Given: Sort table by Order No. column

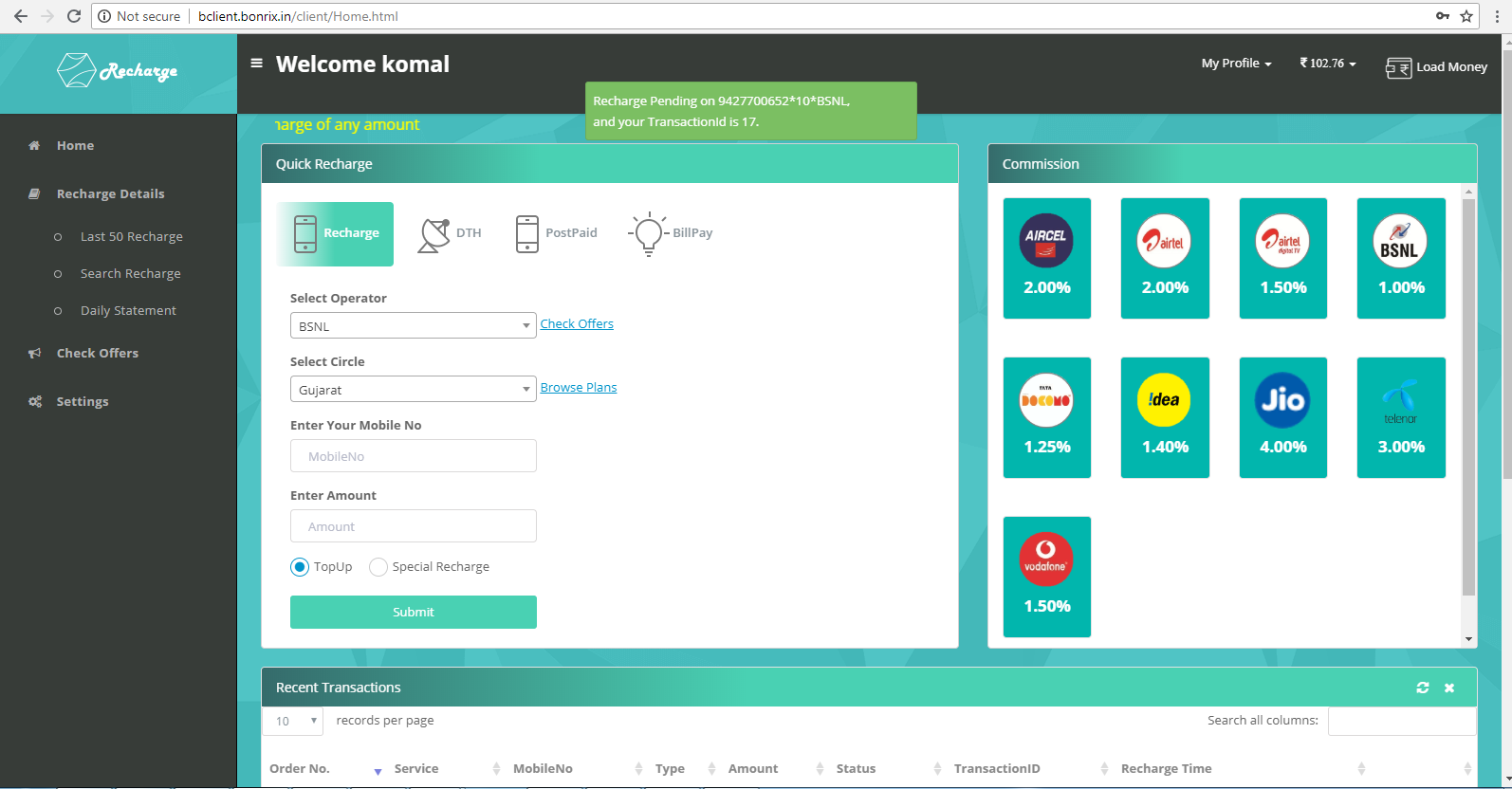Looking at the screenshot, I should (x=325, y=769).
